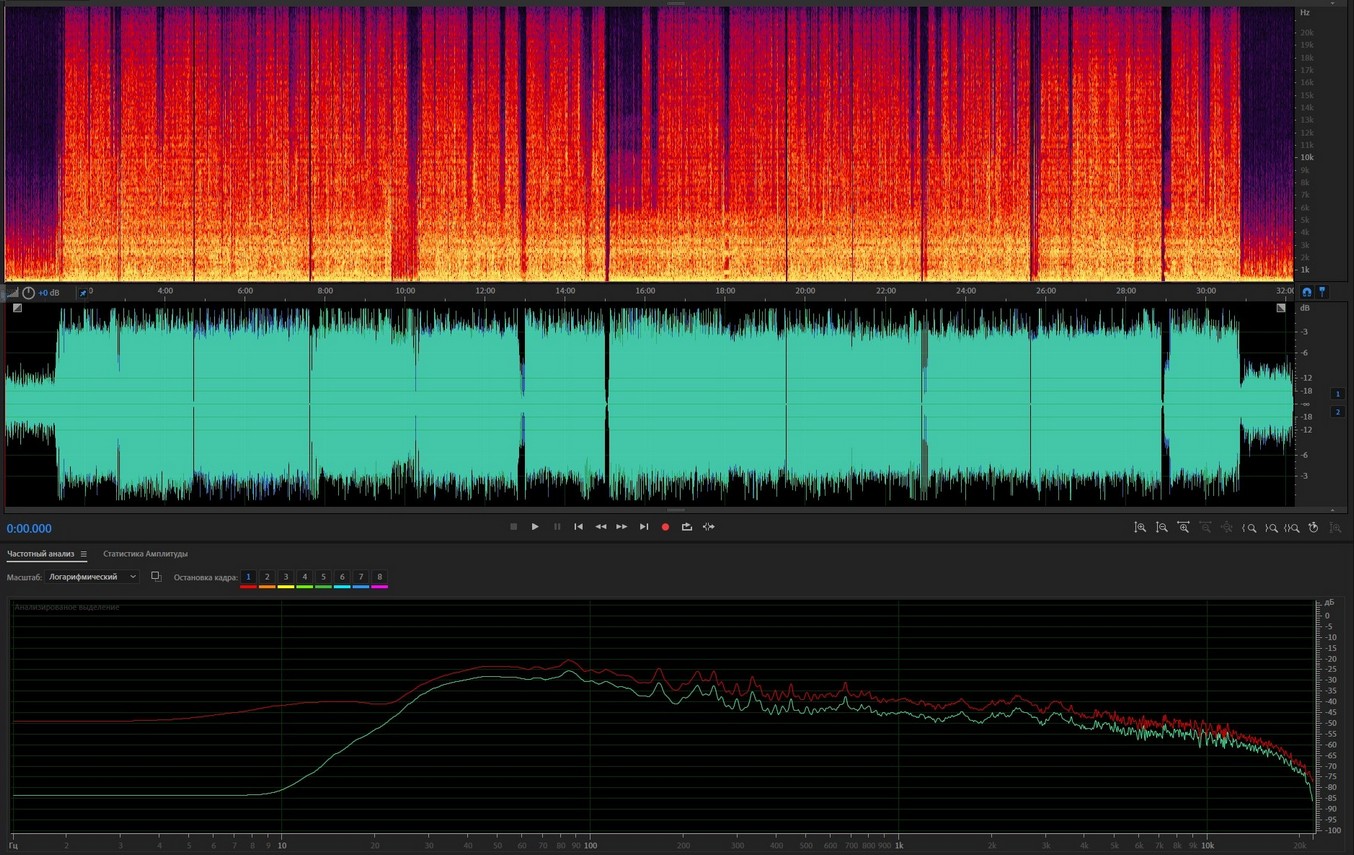Toggle Loop Playback button
This screenshot has height=855, width=1354.
pos(687,527)
